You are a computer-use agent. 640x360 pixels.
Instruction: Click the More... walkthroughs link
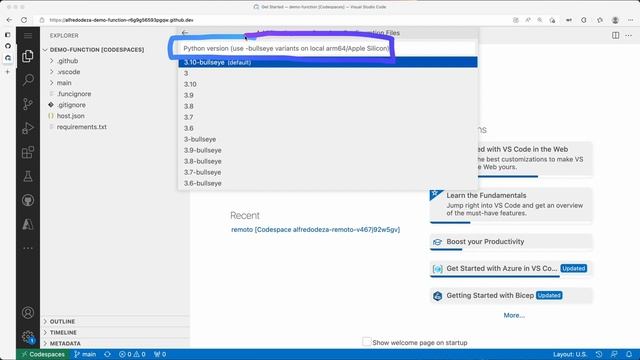point(514,315)
